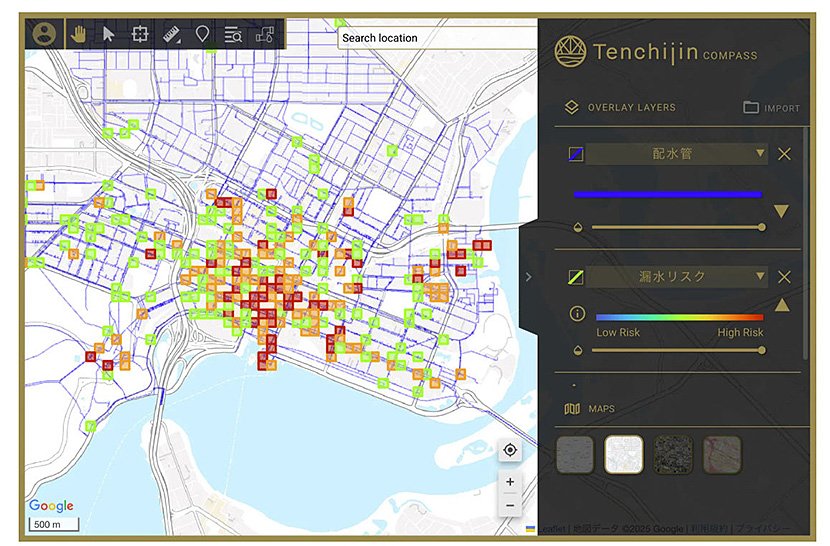Viewport: 830px width, 546px height.
Task: Click the Import folder icon
Action: [751, 108]
